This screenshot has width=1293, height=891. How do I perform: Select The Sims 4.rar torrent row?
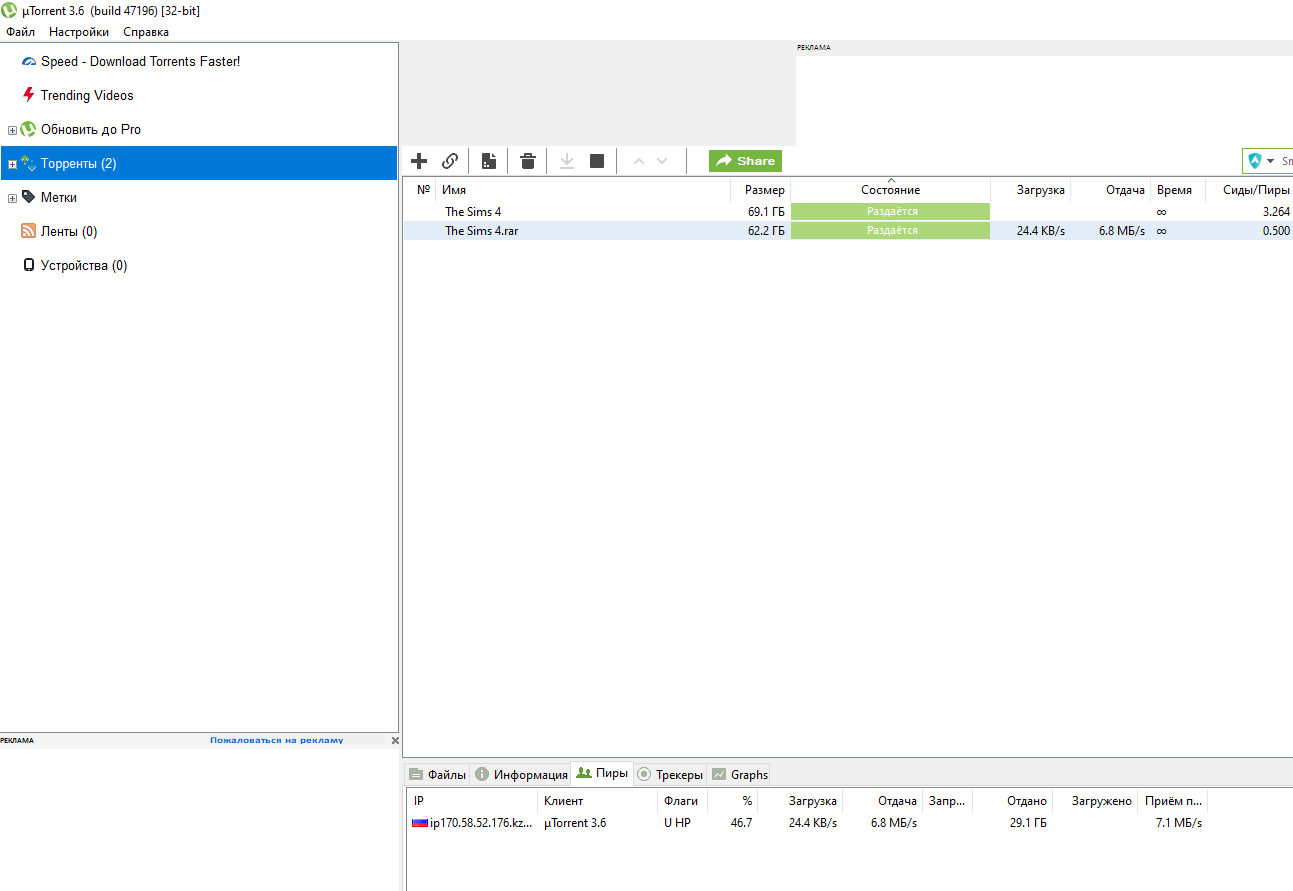[848, 230]
